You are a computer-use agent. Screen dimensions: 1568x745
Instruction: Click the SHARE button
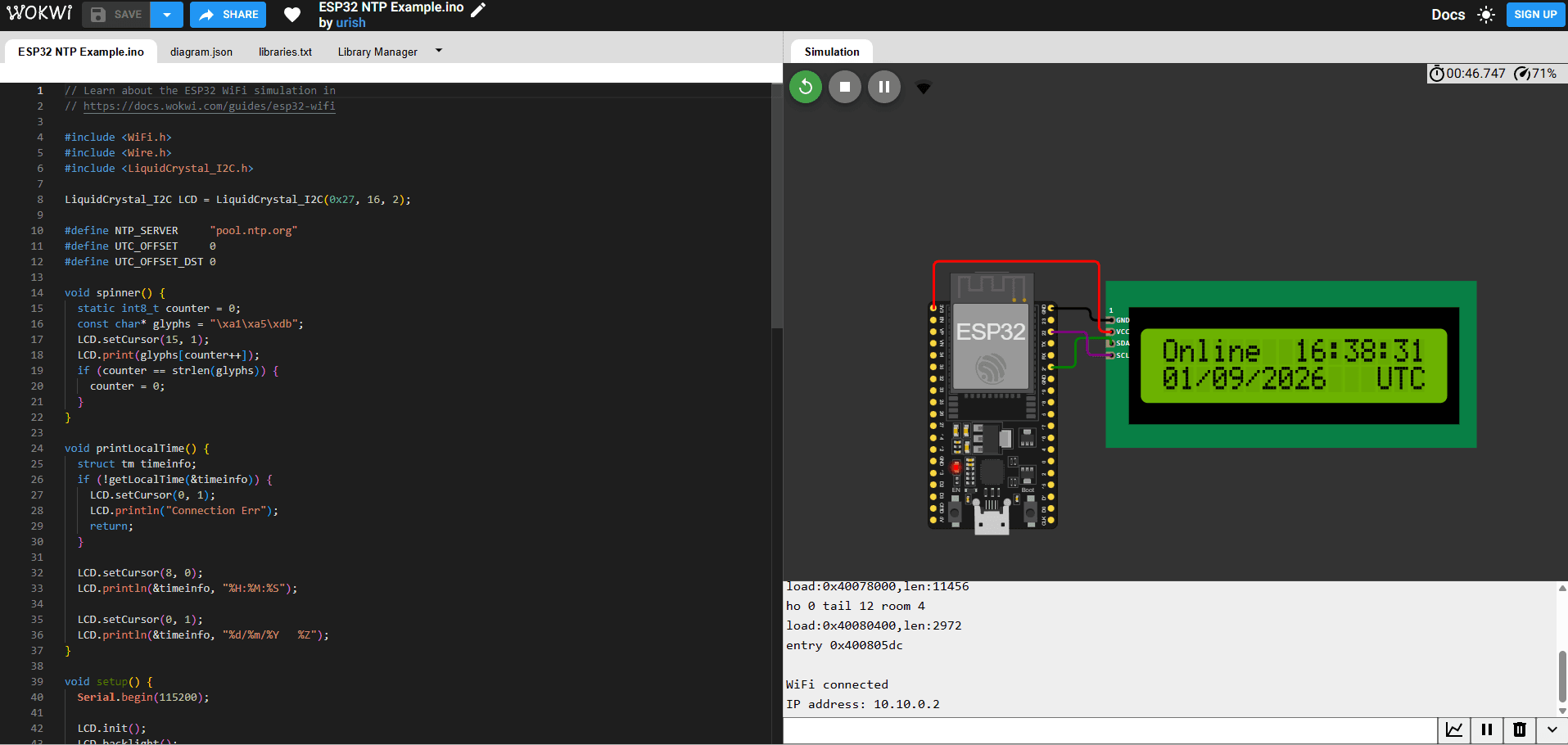(228, 15)
